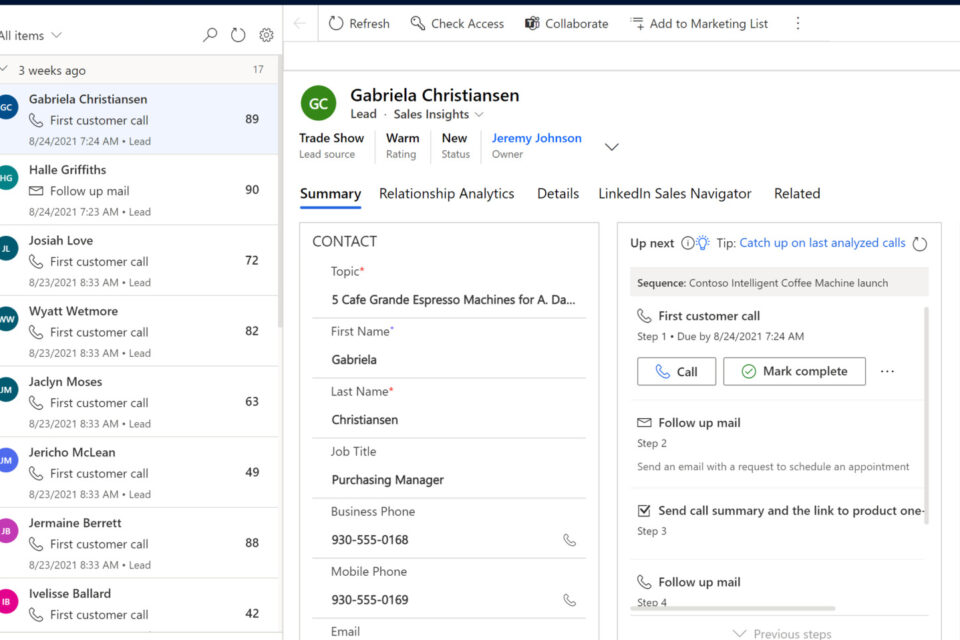Image resolution: width=960 pixels, height=640 pixels.
Task: Refresh the work list using circular arrow
Action: tap(238, 35)
